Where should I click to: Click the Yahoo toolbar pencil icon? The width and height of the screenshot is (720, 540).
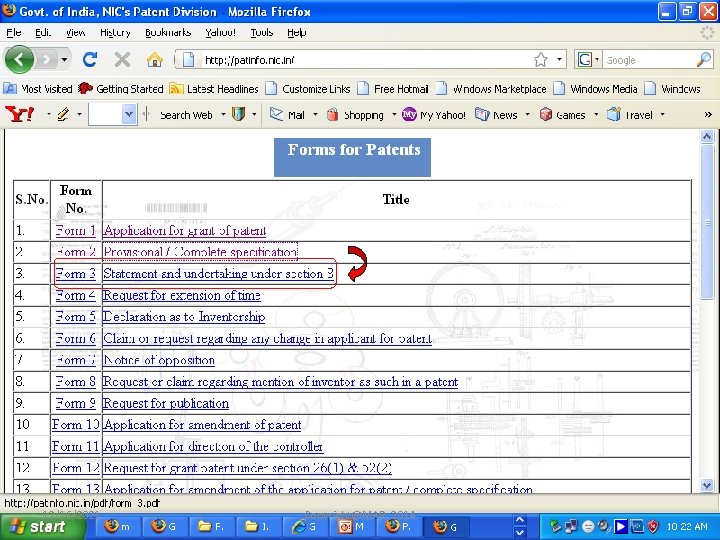[x=63, y=114]
